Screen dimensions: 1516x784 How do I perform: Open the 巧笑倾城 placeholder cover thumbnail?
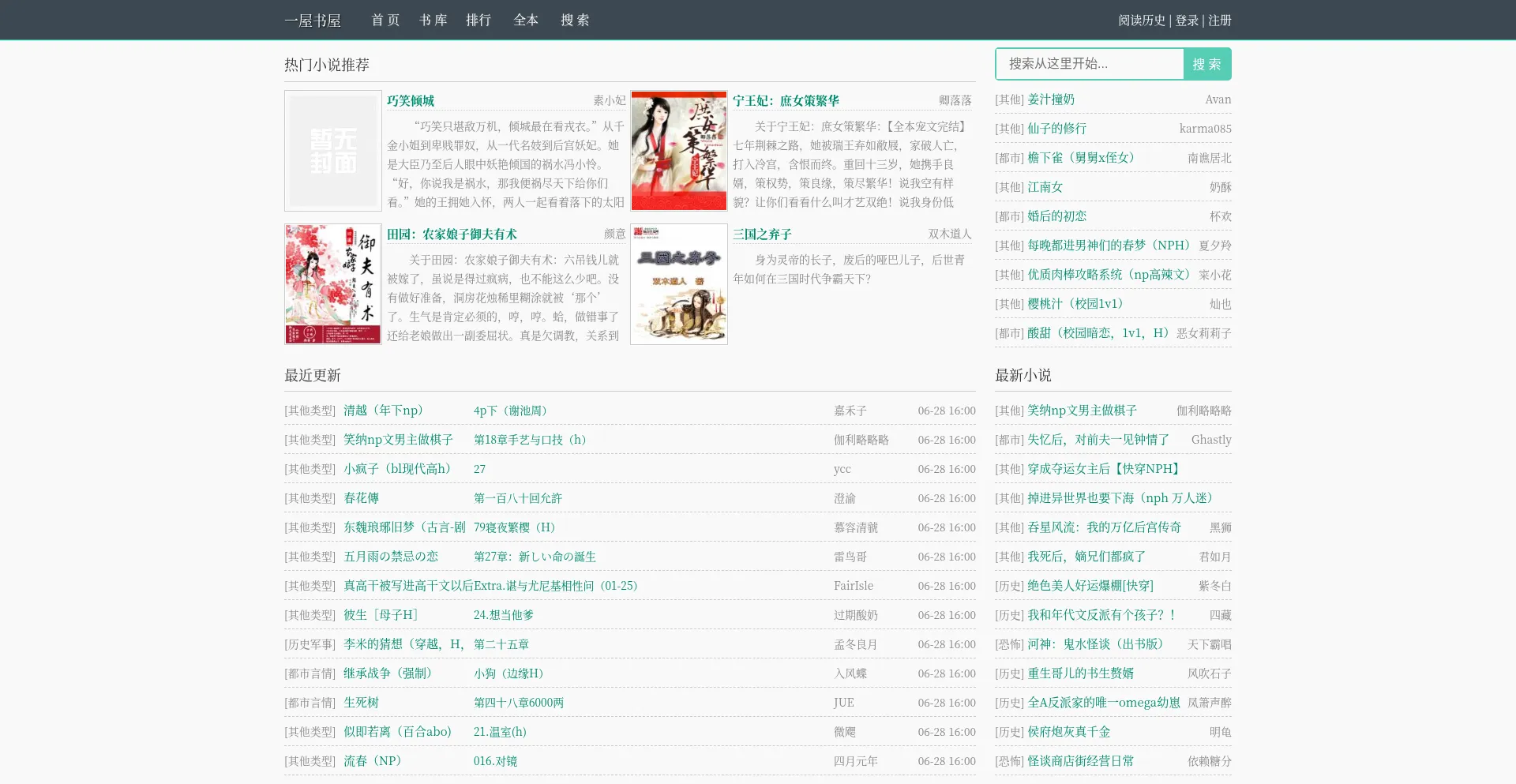(x=333, y=151)
